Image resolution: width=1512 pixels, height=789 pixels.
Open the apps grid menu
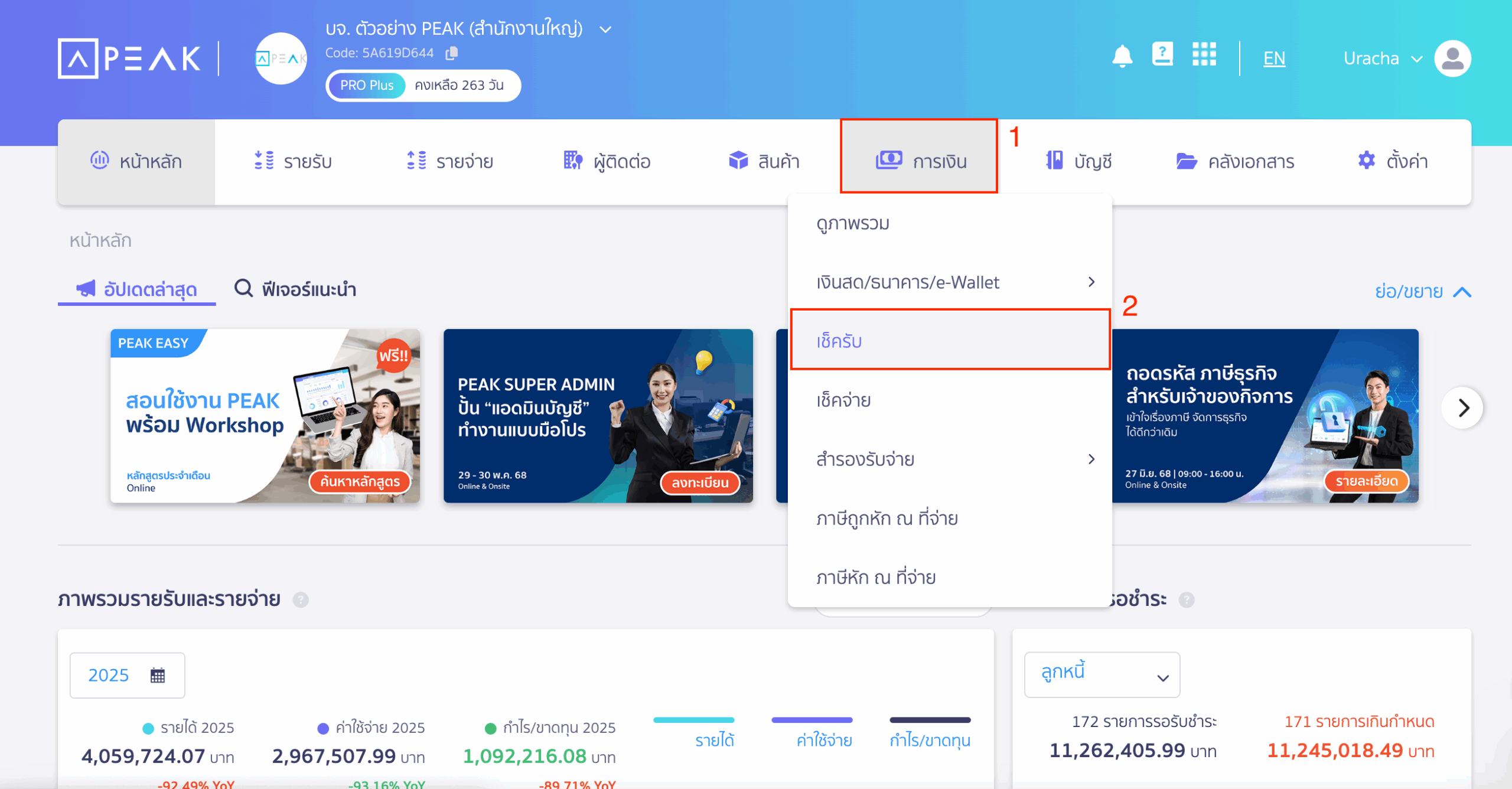(1204, 54)
